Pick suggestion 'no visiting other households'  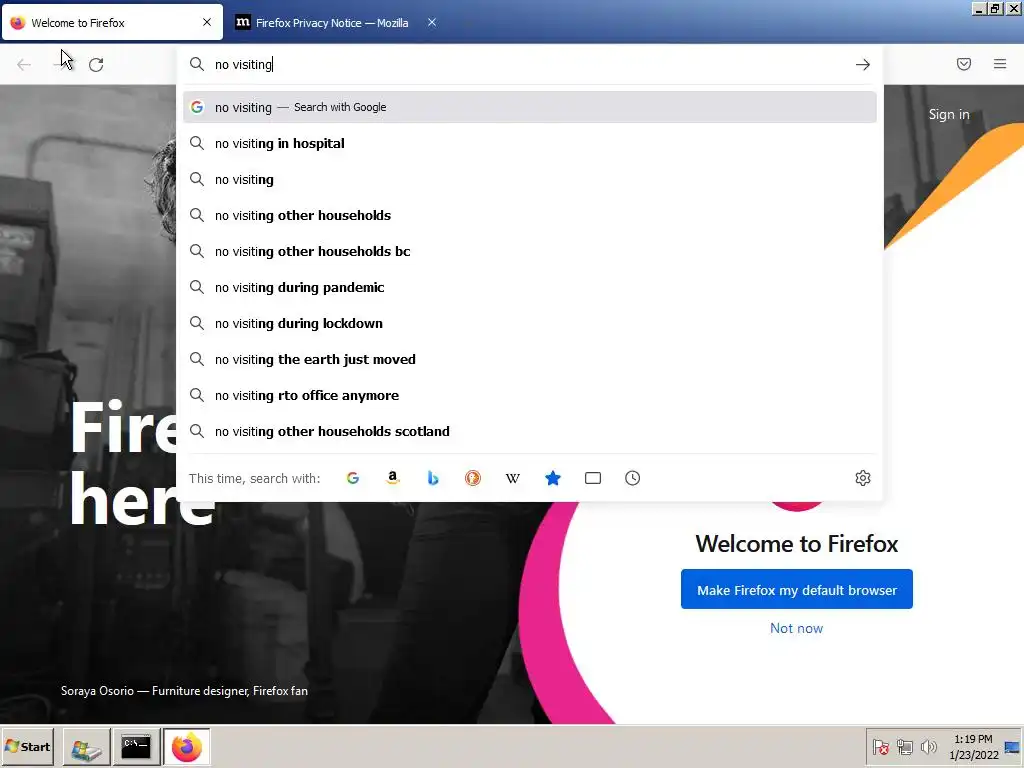point(530,216)
